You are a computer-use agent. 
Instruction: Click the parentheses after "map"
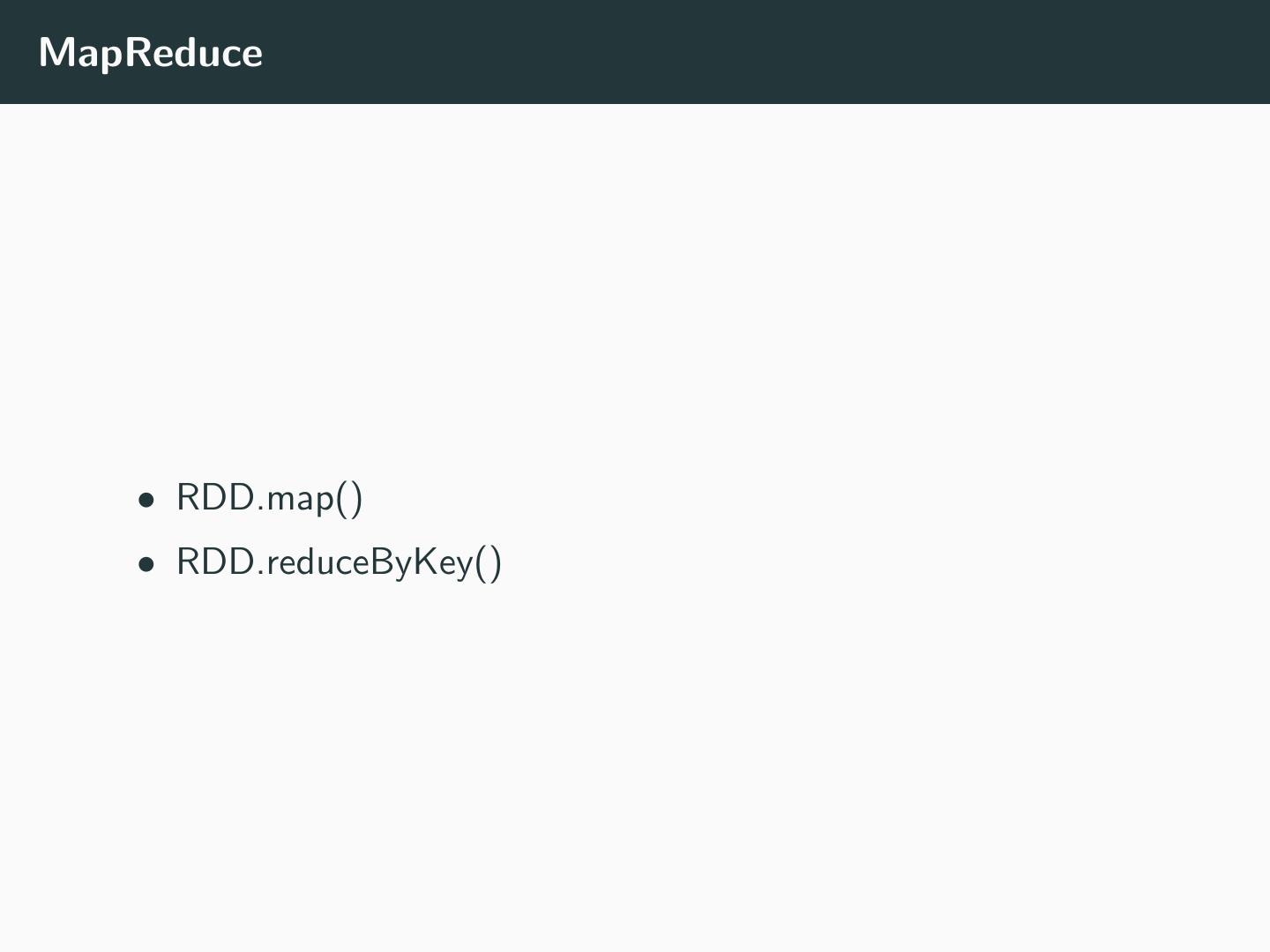(349, 498)
